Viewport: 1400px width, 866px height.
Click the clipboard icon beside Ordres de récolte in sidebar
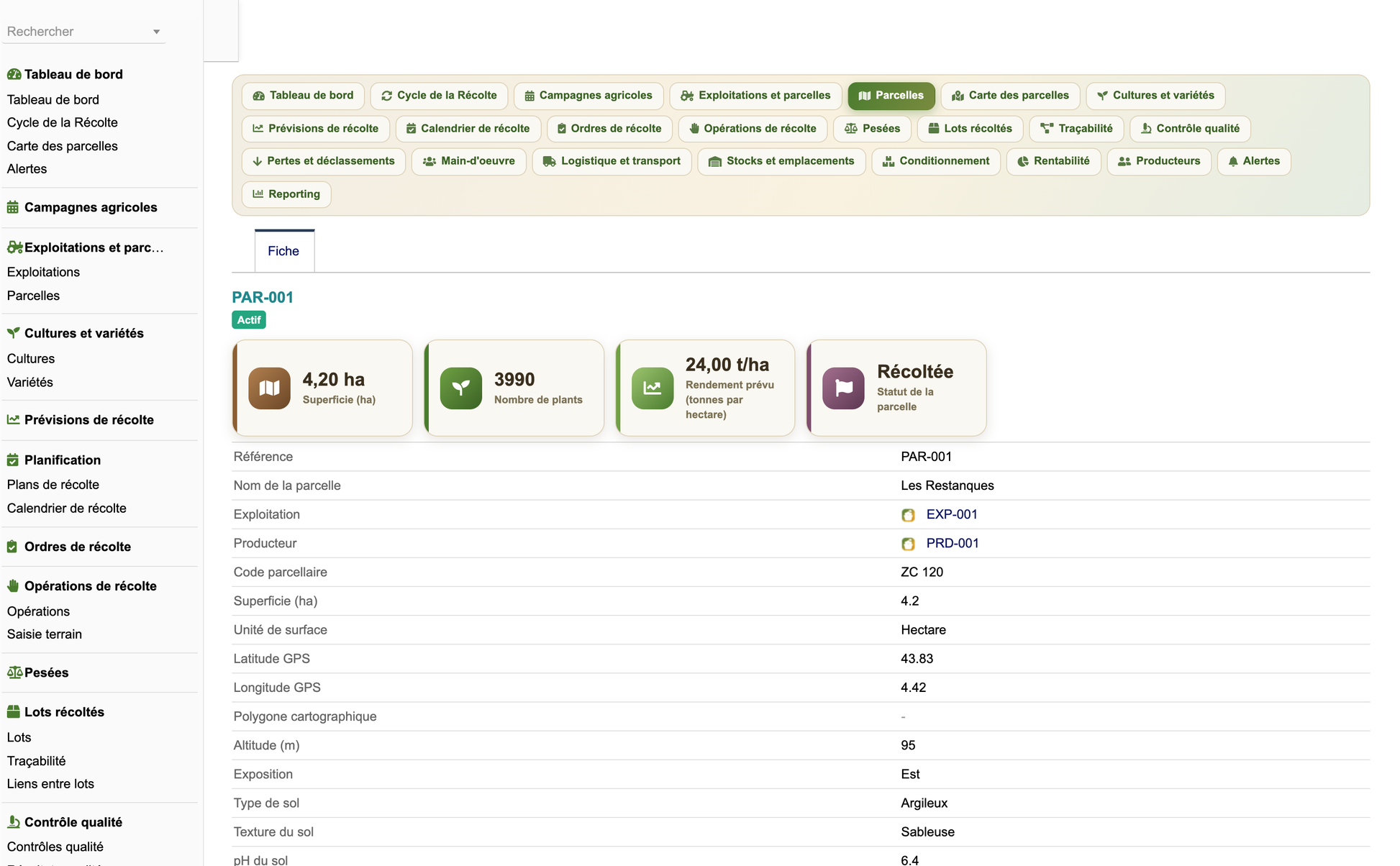tap(12, 547)
